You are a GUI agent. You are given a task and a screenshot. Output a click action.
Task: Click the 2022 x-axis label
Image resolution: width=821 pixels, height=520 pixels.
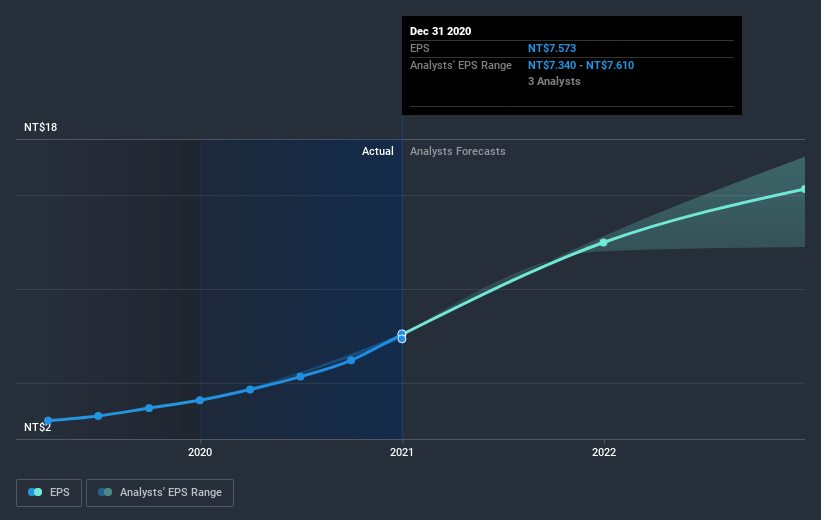click(x=604, y=452)
